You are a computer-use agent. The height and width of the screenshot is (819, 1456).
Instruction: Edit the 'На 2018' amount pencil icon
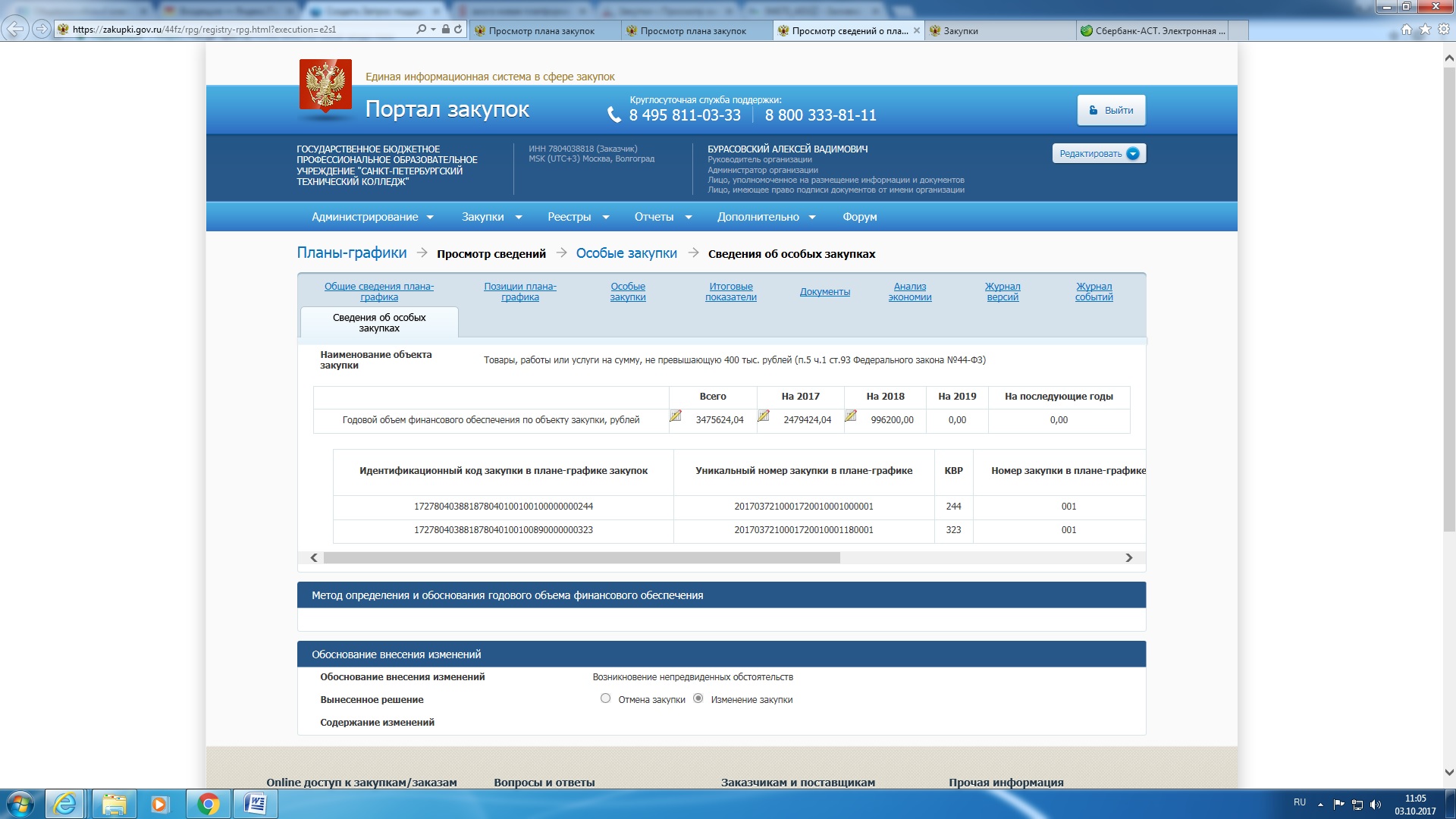851,416
